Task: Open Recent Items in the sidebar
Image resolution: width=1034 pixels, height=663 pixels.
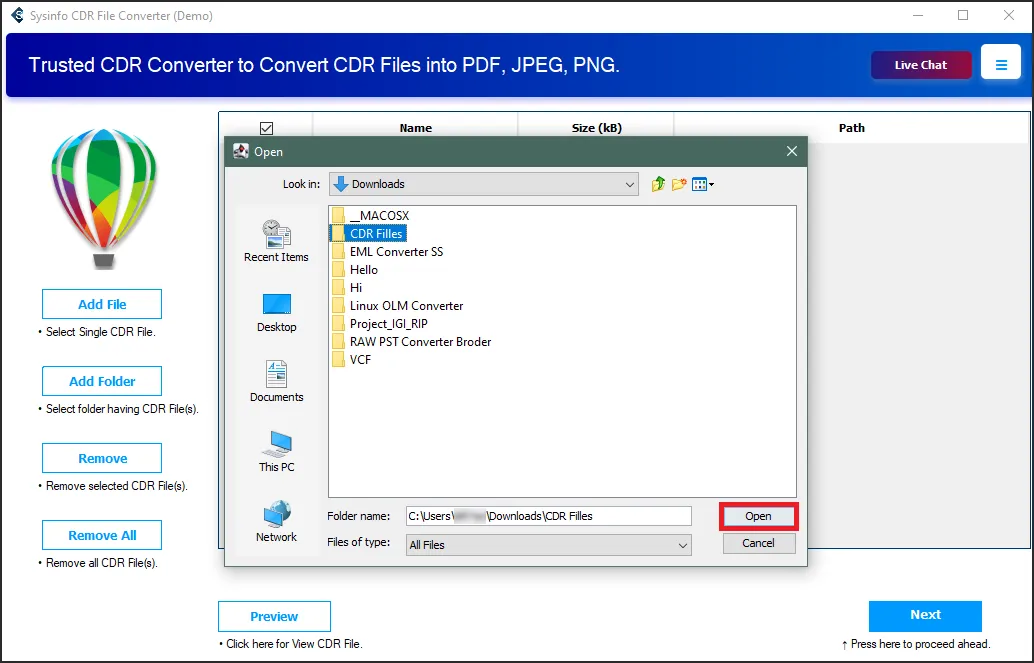Action: (276, 241)
